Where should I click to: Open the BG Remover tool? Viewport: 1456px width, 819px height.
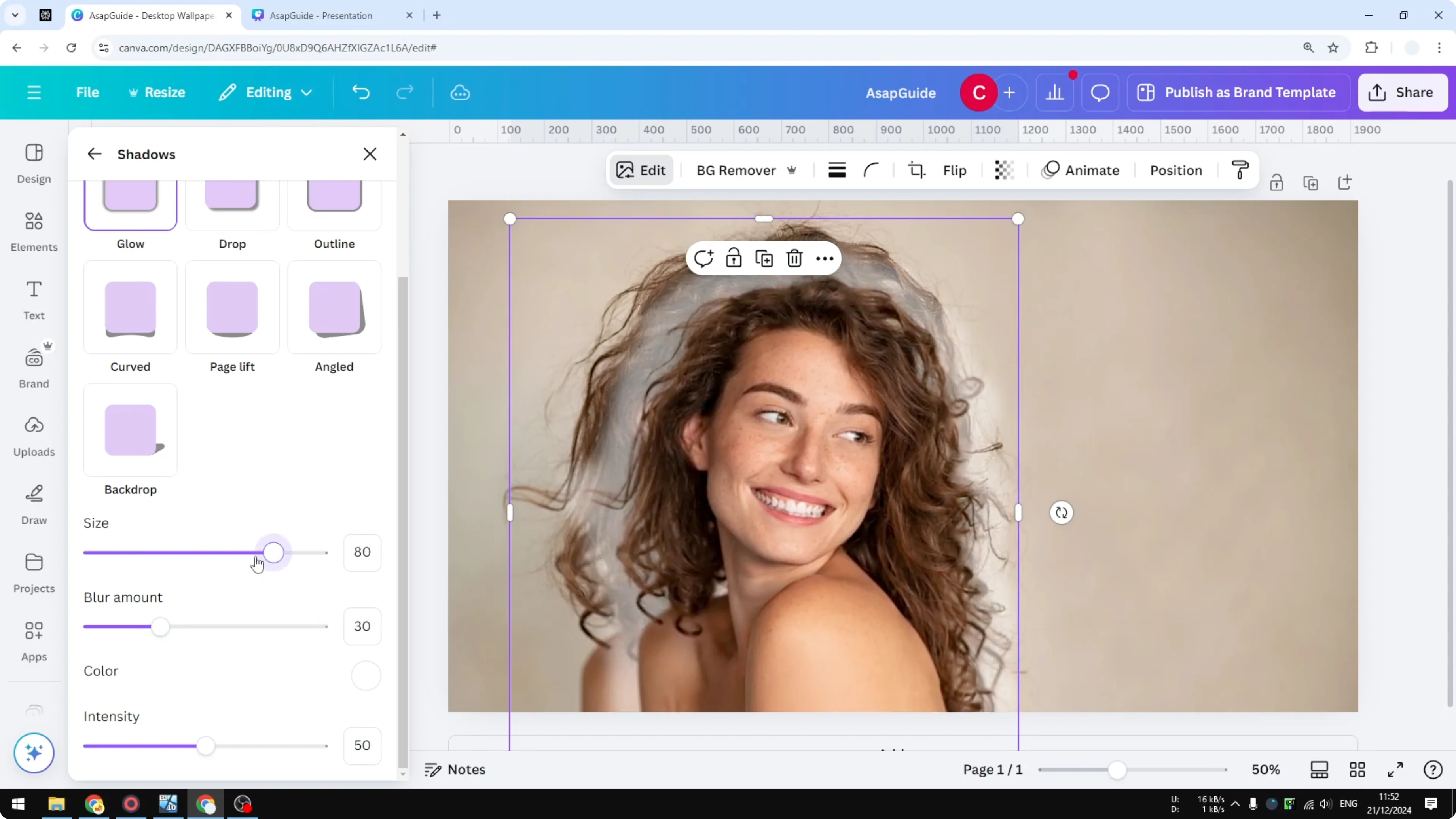tap(736, 170)
